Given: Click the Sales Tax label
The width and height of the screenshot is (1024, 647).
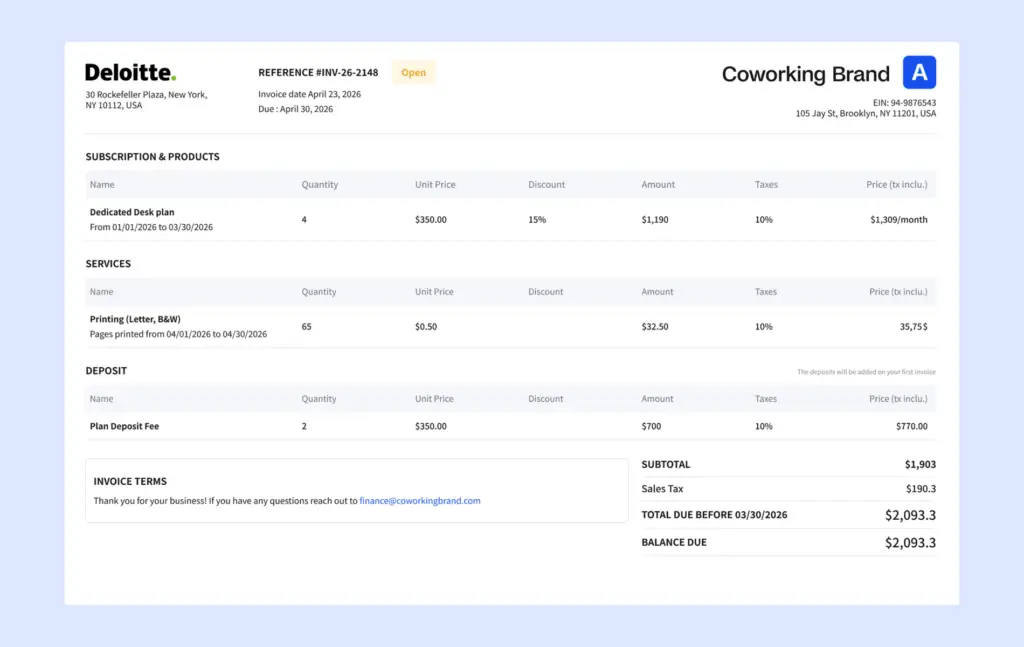Looking at the screenshot, I should tap(662, 488).
